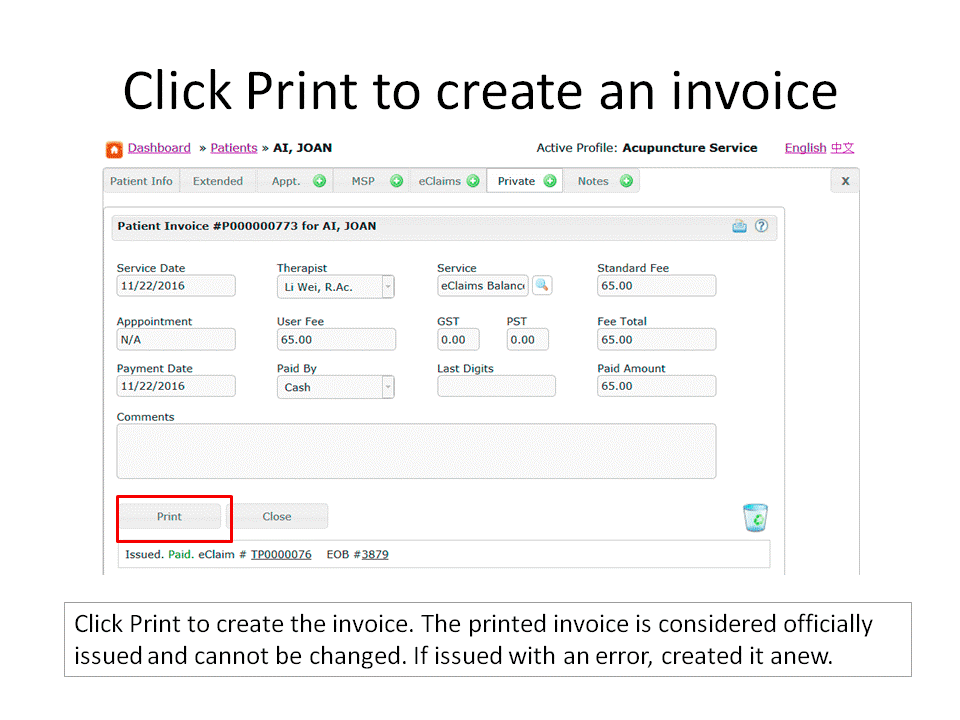Click the green plus icon on Notes tab
The height and width of the screenshot is (720, 960).
626,181
